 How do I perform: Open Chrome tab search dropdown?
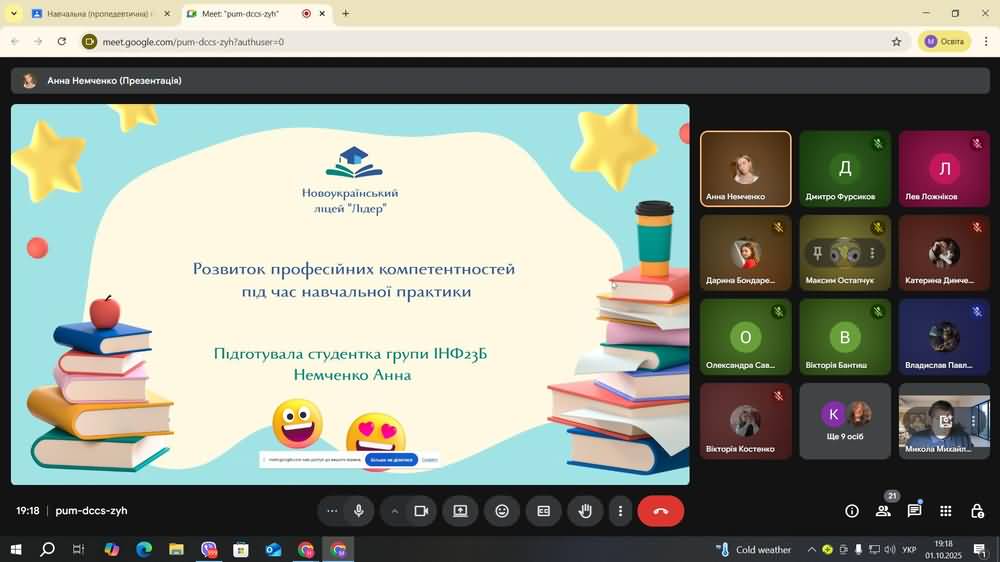point(13,14)
